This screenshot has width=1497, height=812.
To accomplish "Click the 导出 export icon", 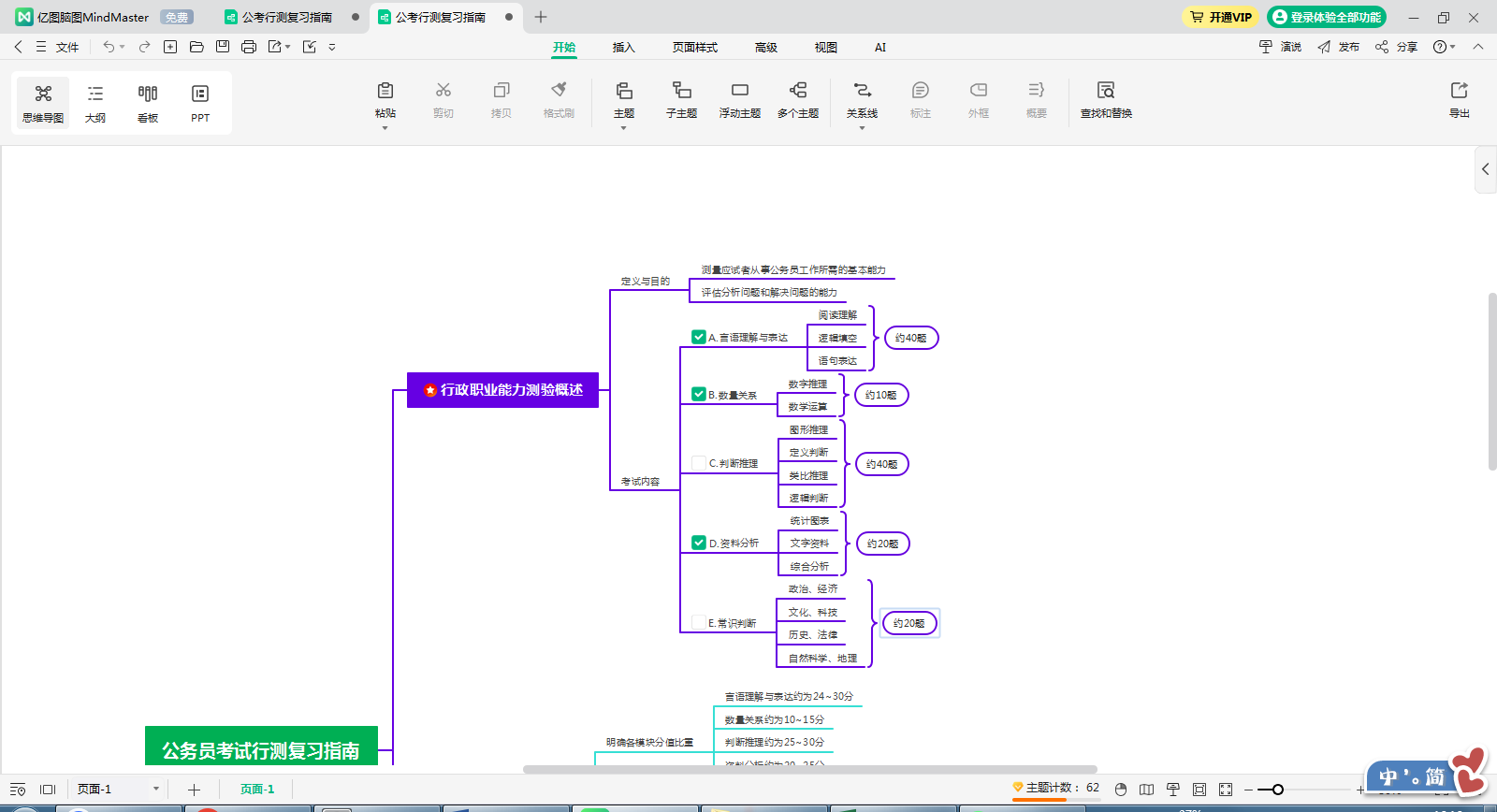I will coord(1460,91).
